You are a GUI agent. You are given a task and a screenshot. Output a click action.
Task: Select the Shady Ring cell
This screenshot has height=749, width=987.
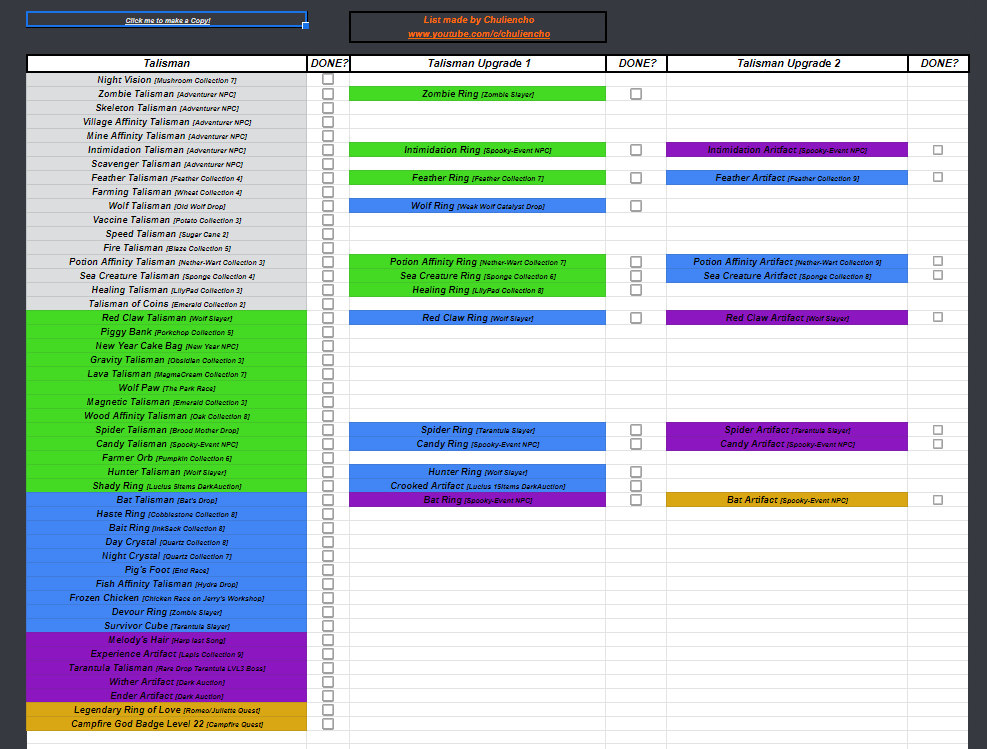(167, 486)
